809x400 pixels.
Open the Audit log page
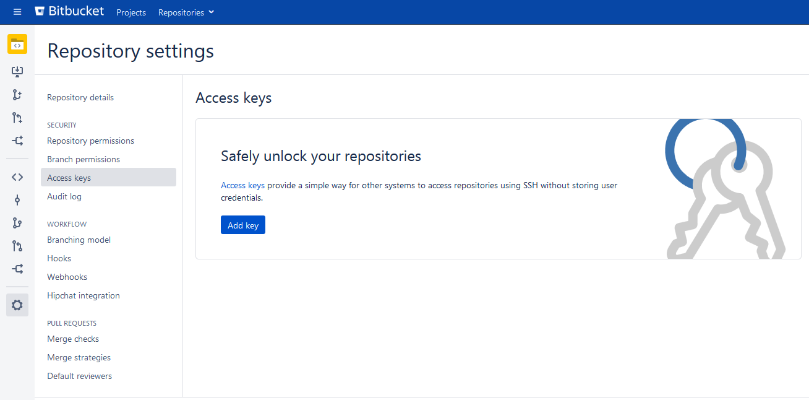coord(64,197)
